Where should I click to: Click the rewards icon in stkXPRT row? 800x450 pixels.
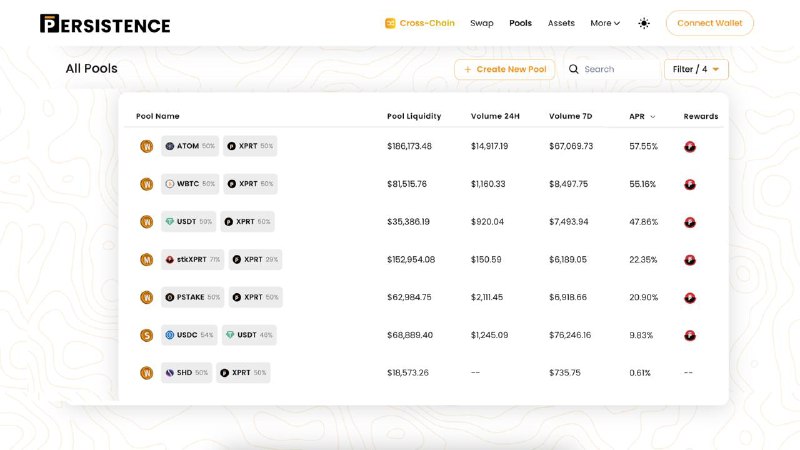coord(690,260)
